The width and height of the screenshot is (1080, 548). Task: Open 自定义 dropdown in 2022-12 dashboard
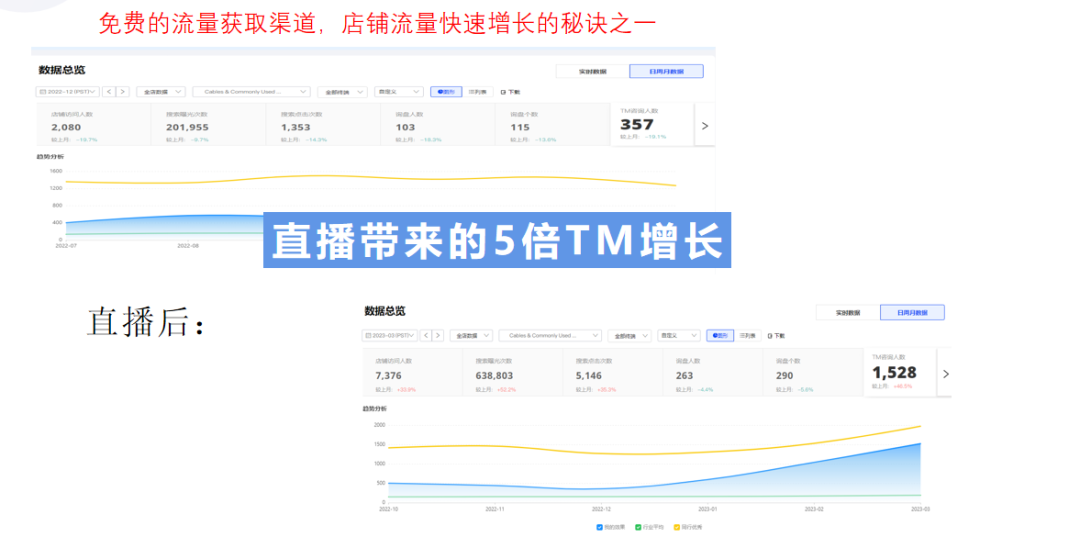click(x=399, y=92)
